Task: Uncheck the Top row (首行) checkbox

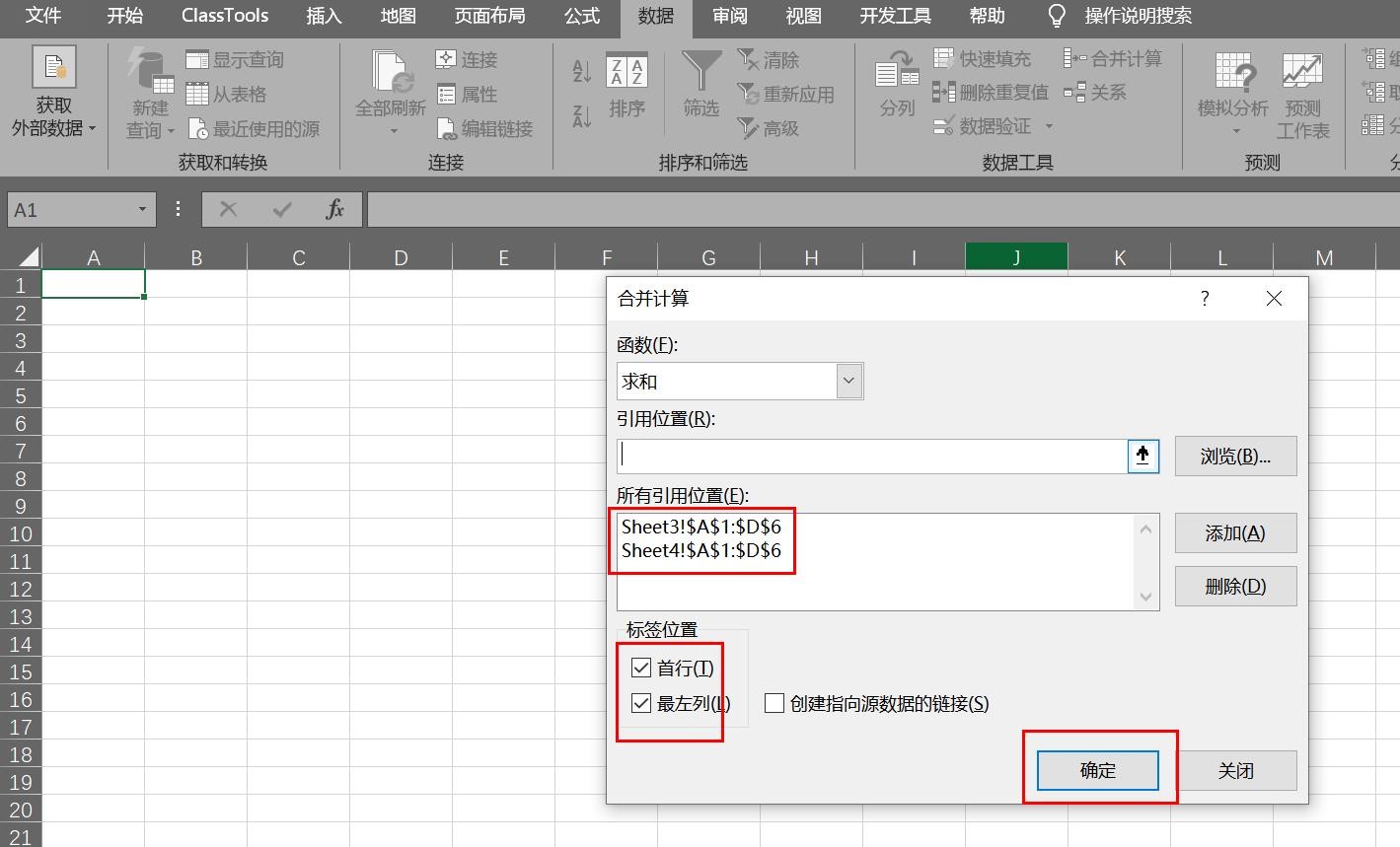Action: click(x=641, y=668)
